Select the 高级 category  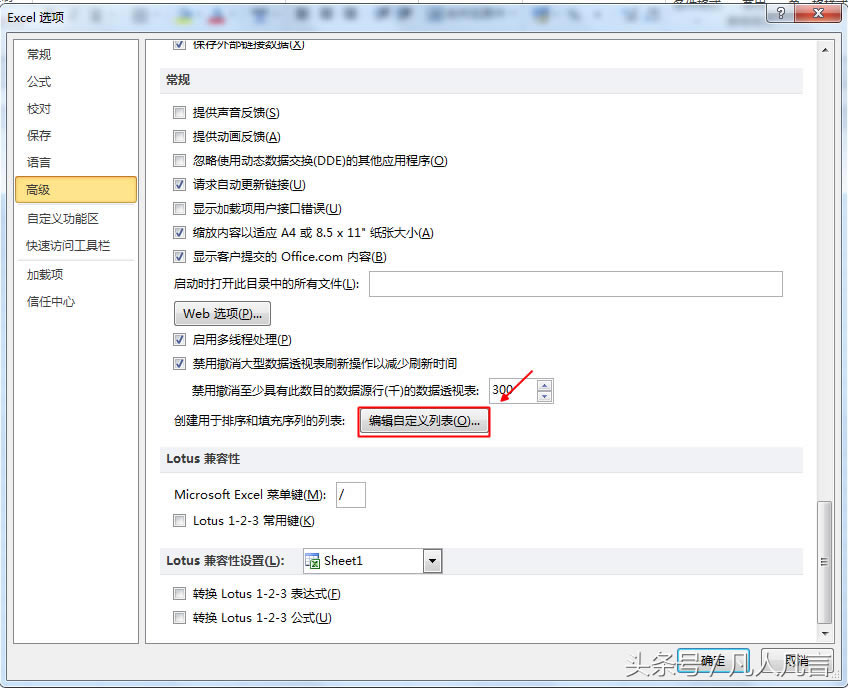(x=76, y=190)
